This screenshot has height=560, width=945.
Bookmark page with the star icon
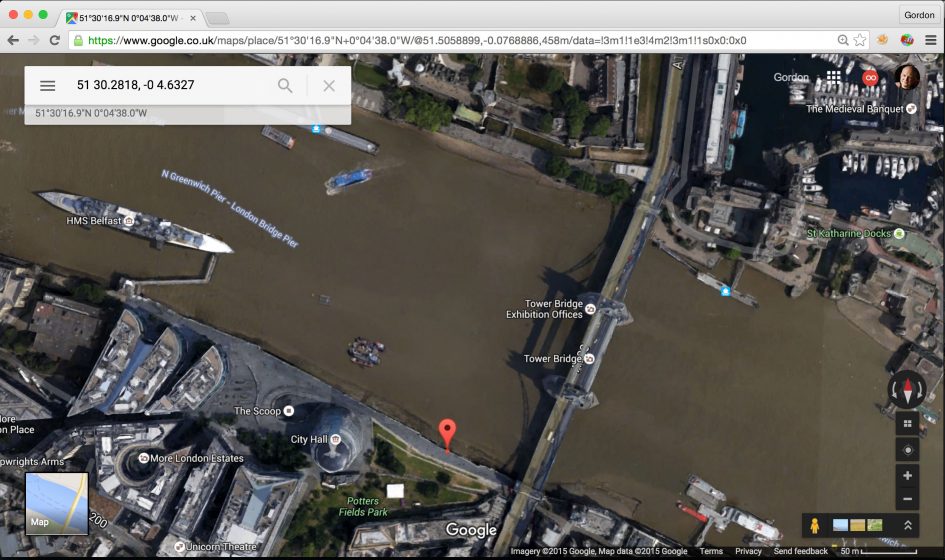coord(860,40)
